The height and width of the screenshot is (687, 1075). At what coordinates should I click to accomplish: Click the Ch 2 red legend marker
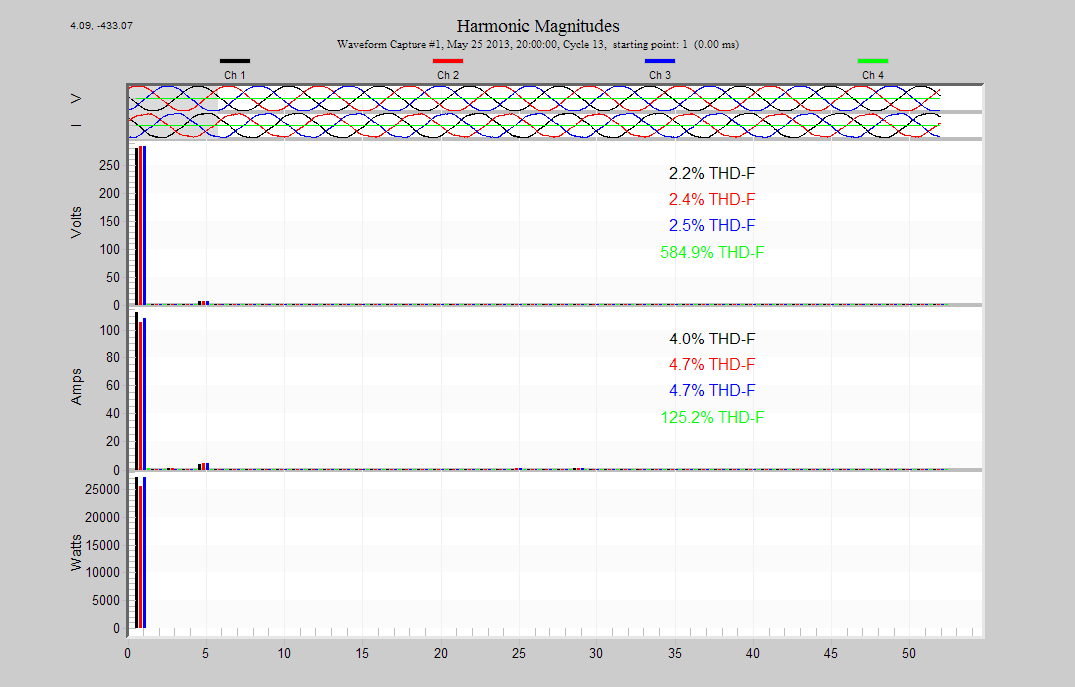(446, 60)
